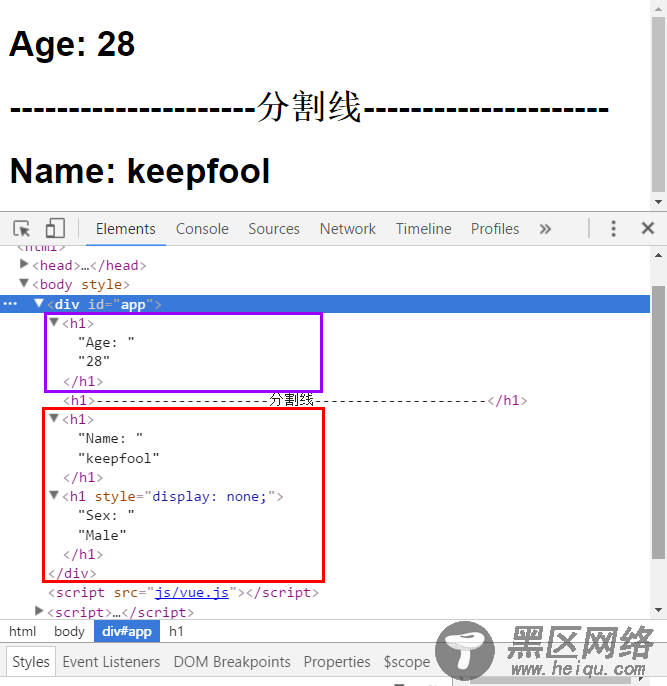667x686 pixels.
Task: Open the Console tab
Action: [202, 229]
